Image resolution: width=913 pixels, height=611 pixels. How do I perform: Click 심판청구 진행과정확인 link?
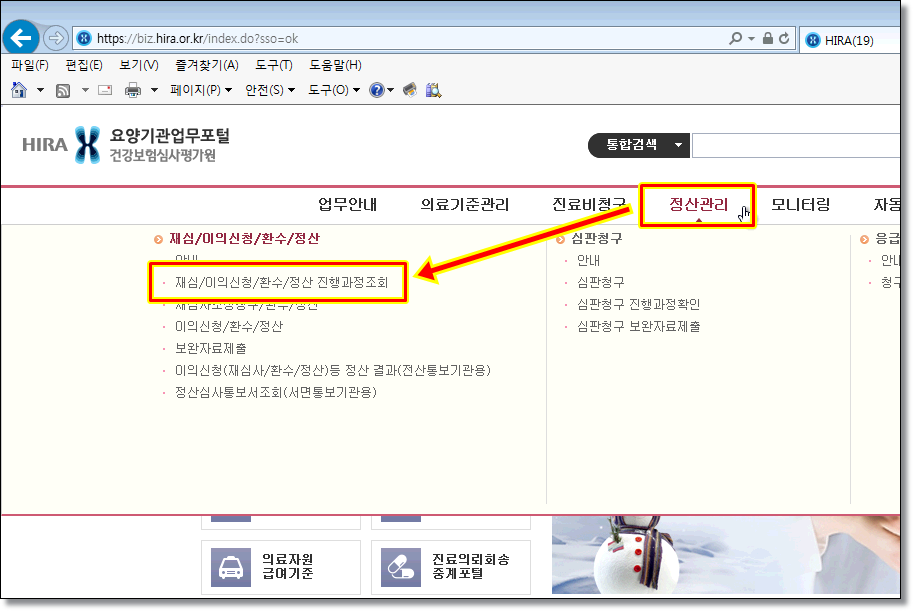coord(638,304)
